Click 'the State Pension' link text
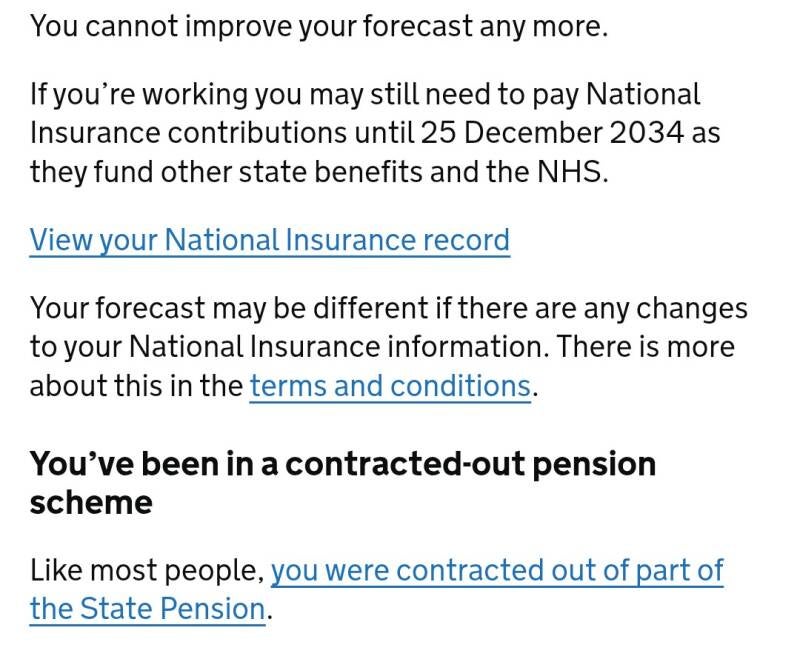The width and height of the screenshot is (800, 659). (x=147, y=609)
